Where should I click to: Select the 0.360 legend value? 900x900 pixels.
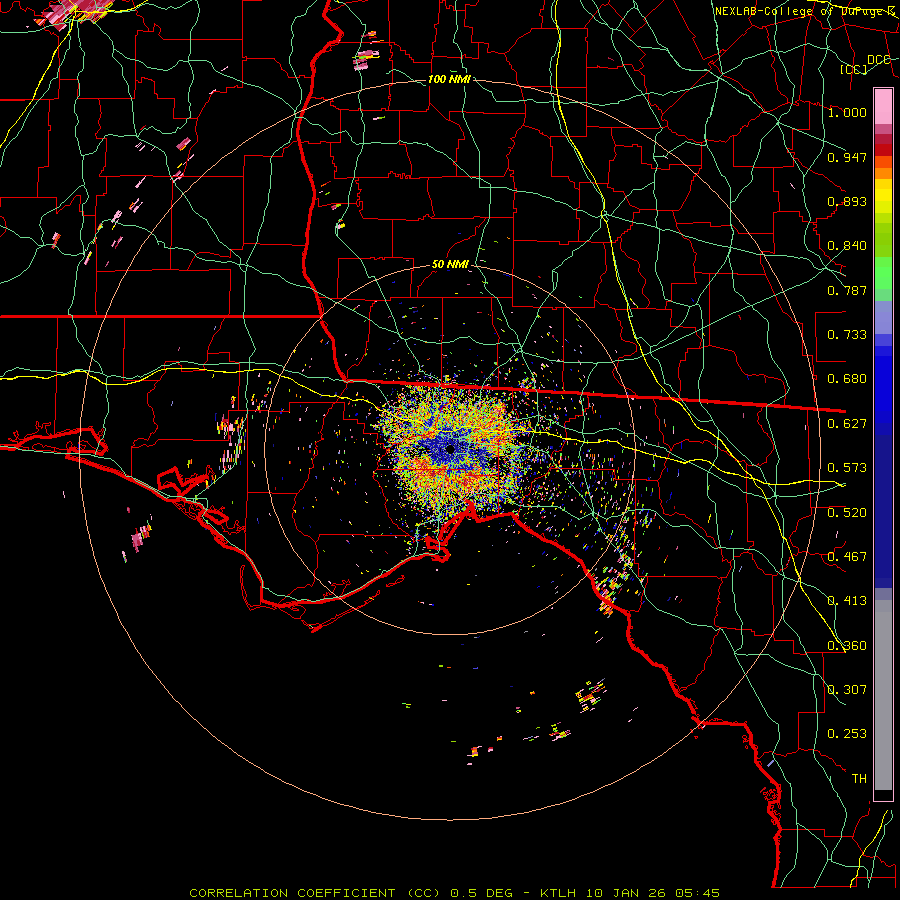847,645
